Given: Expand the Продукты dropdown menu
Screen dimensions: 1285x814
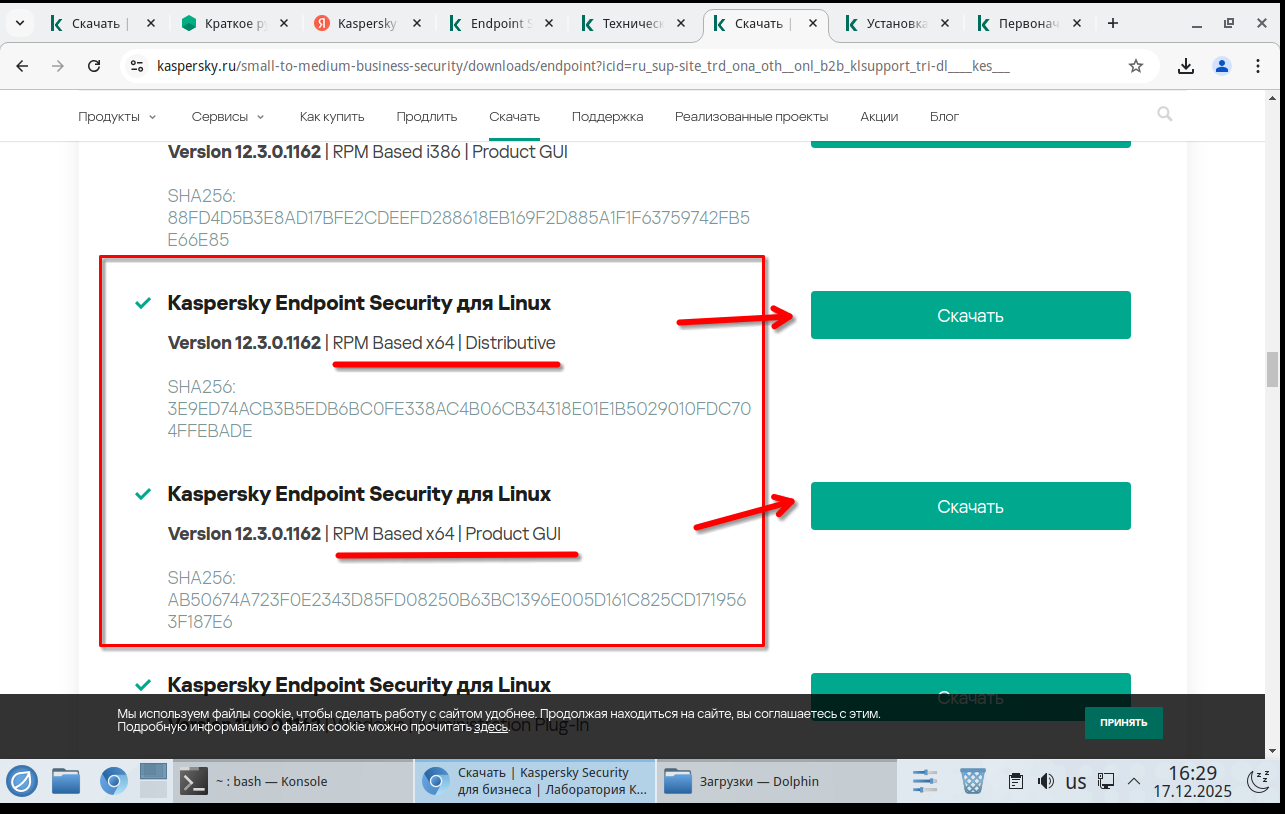Looking at the screenshot, I should pyautogui.click(x=117, y=117).
